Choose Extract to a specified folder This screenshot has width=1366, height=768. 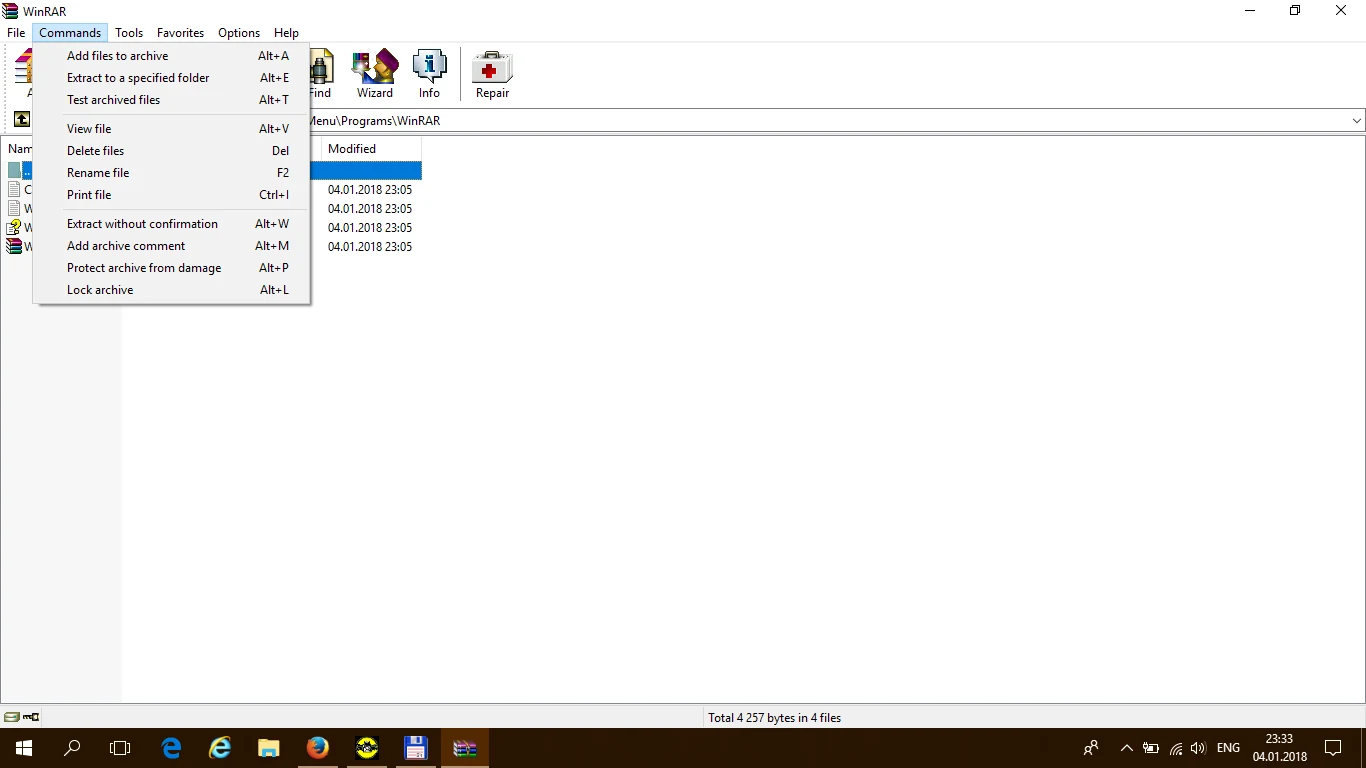[171, 78]
